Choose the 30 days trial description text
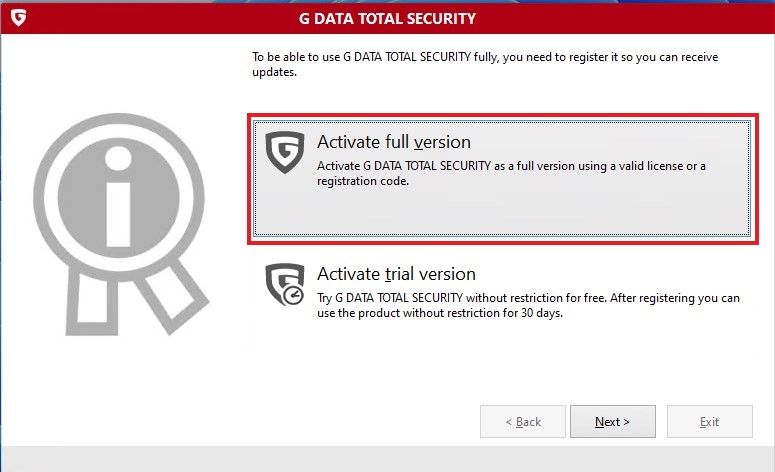This screenshot has height=472, width=775. [x=527, y=305]
